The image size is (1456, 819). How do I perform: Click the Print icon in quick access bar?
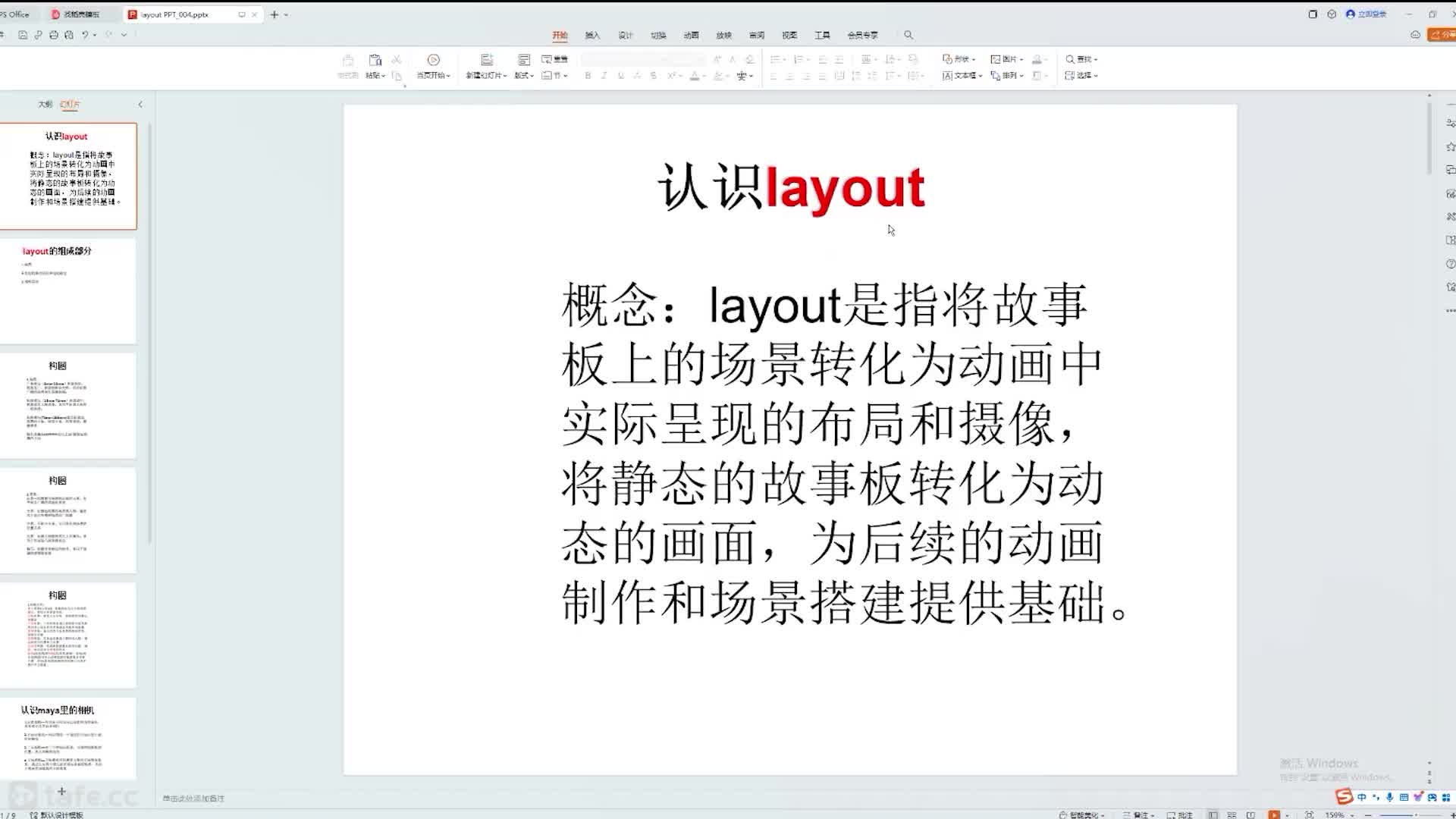pyautogui.click(x=53, y=35)
